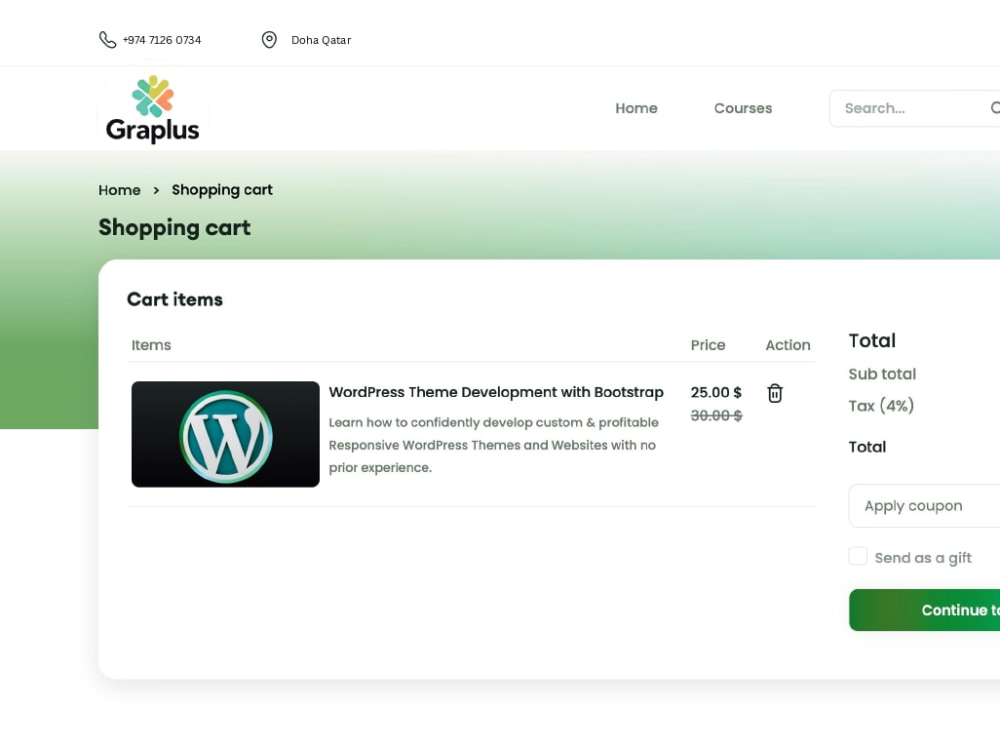Image resolution: width=1000 pixels, height=750 pixels.
Task: Click the Cart items heading
Action: point(175,299)
